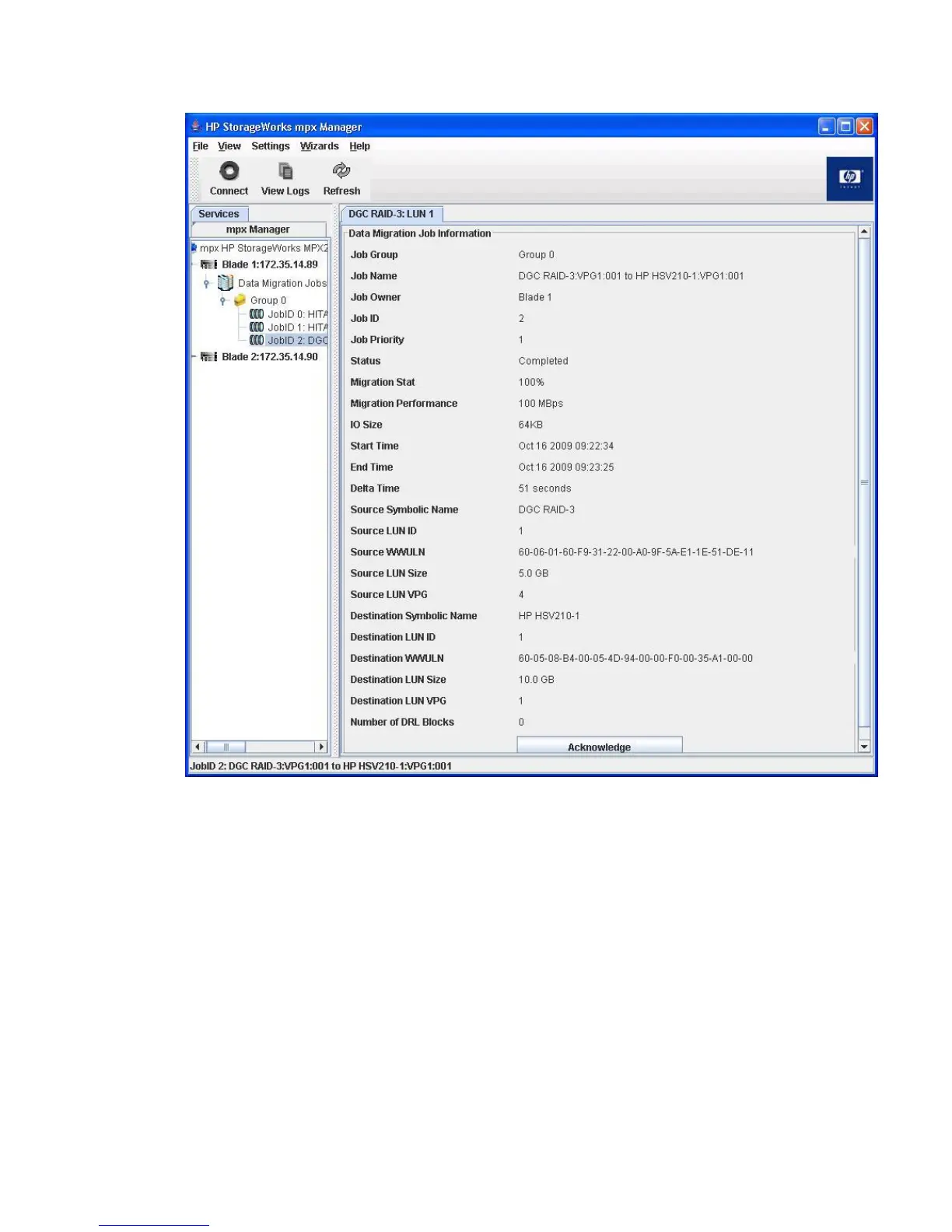The width and height of the screenshot is (952, 1232).
Task: Click the status bar text 'JobID 2: DGC RAID-3:VPG1:001...'
Action: (x=320, y=766)
